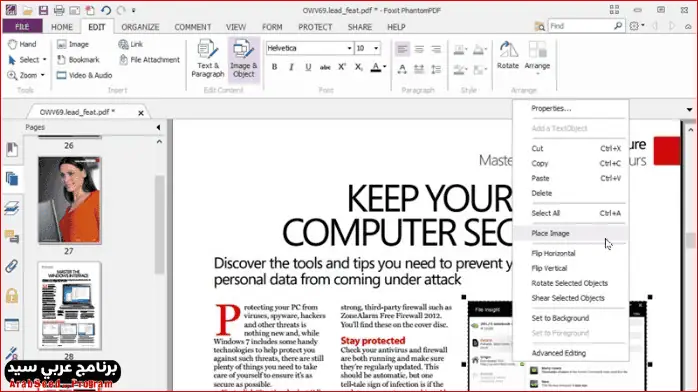Align text center
Screen dimensions: 698x392
(x=419, y=49)
